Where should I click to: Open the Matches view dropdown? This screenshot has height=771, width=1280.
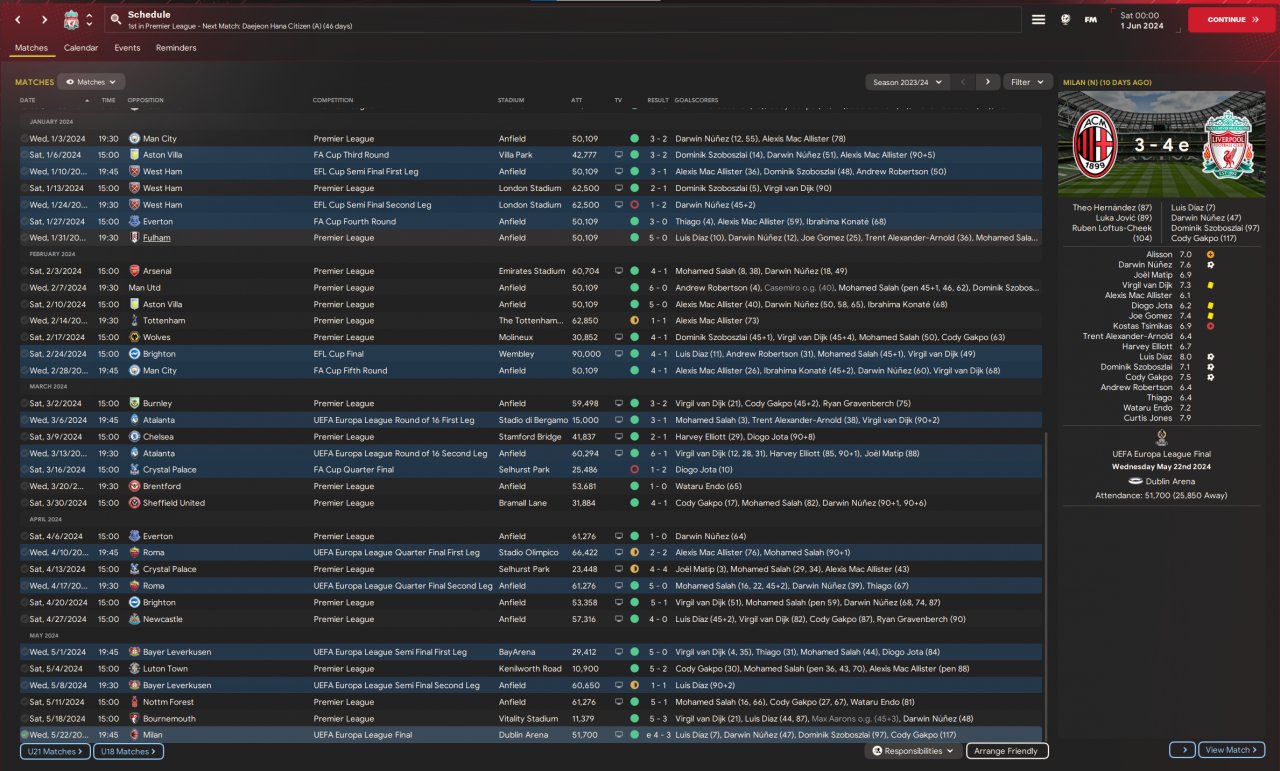point(91,82)
